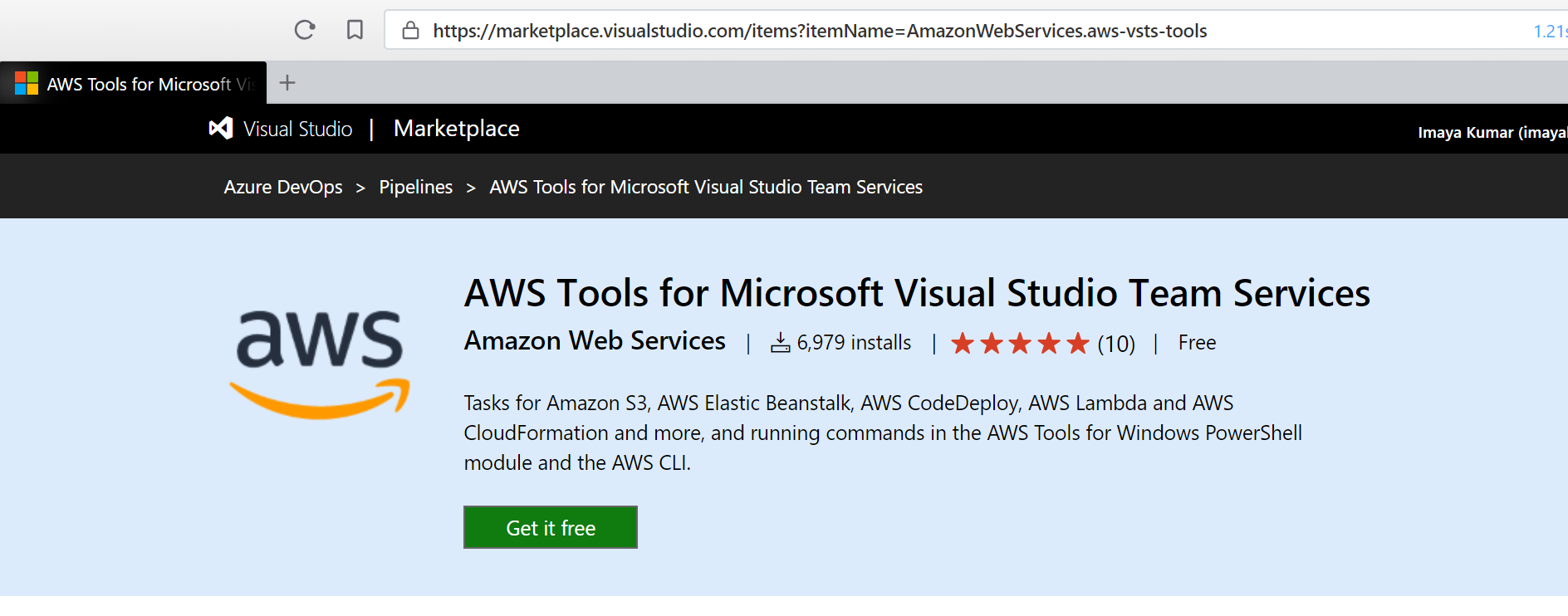Open the Amazon Web Services publisher link
1568x616 pixels.
tap(595, 340)
